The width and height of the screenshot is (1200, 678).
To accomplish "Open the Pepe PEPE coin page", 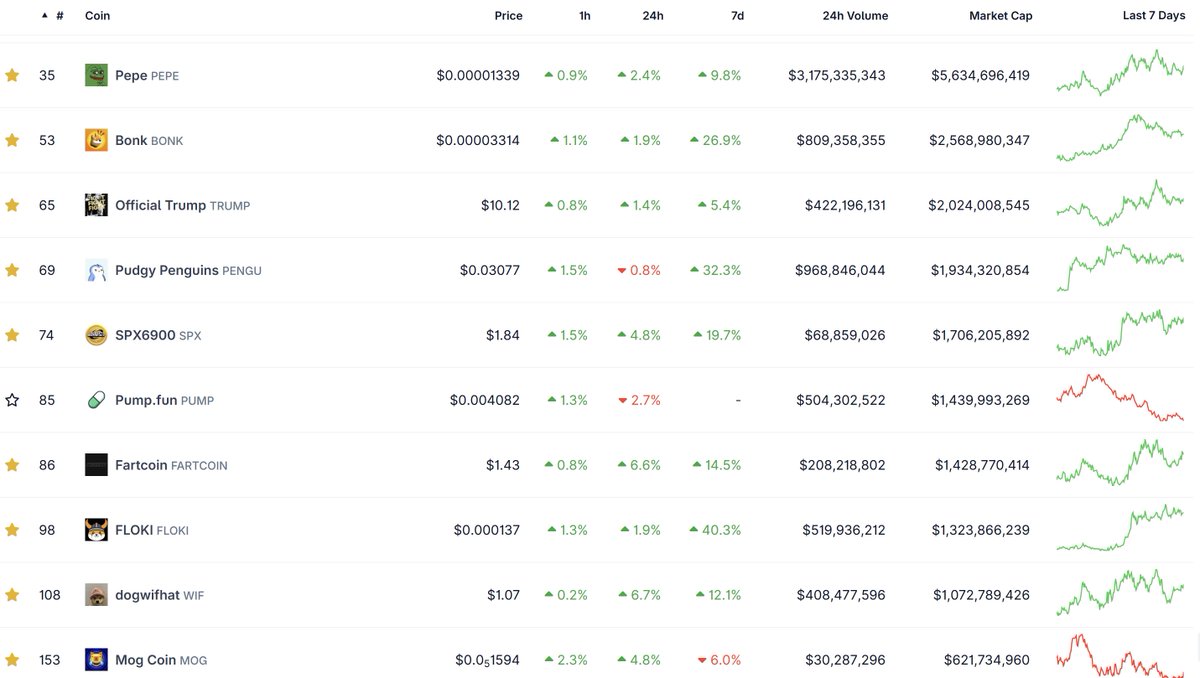I will pos(147,75).
